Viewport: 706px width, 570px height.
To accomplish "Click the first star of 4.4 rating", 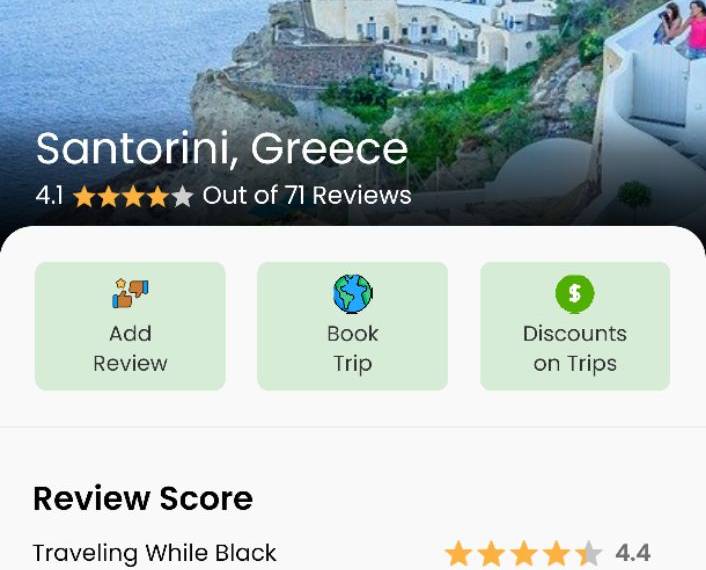I will pyautogui.click(x=458, y=553).
